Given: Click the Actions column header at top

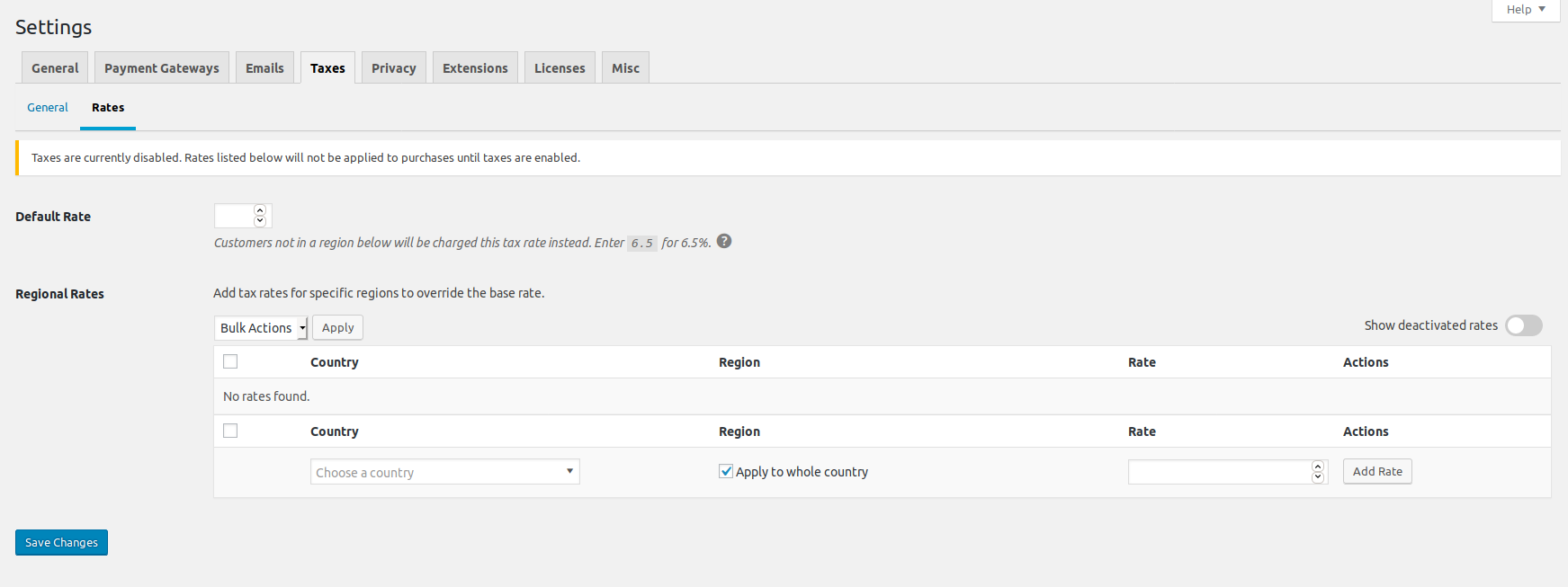Looking at the screenshot, I should [1366, 362].
